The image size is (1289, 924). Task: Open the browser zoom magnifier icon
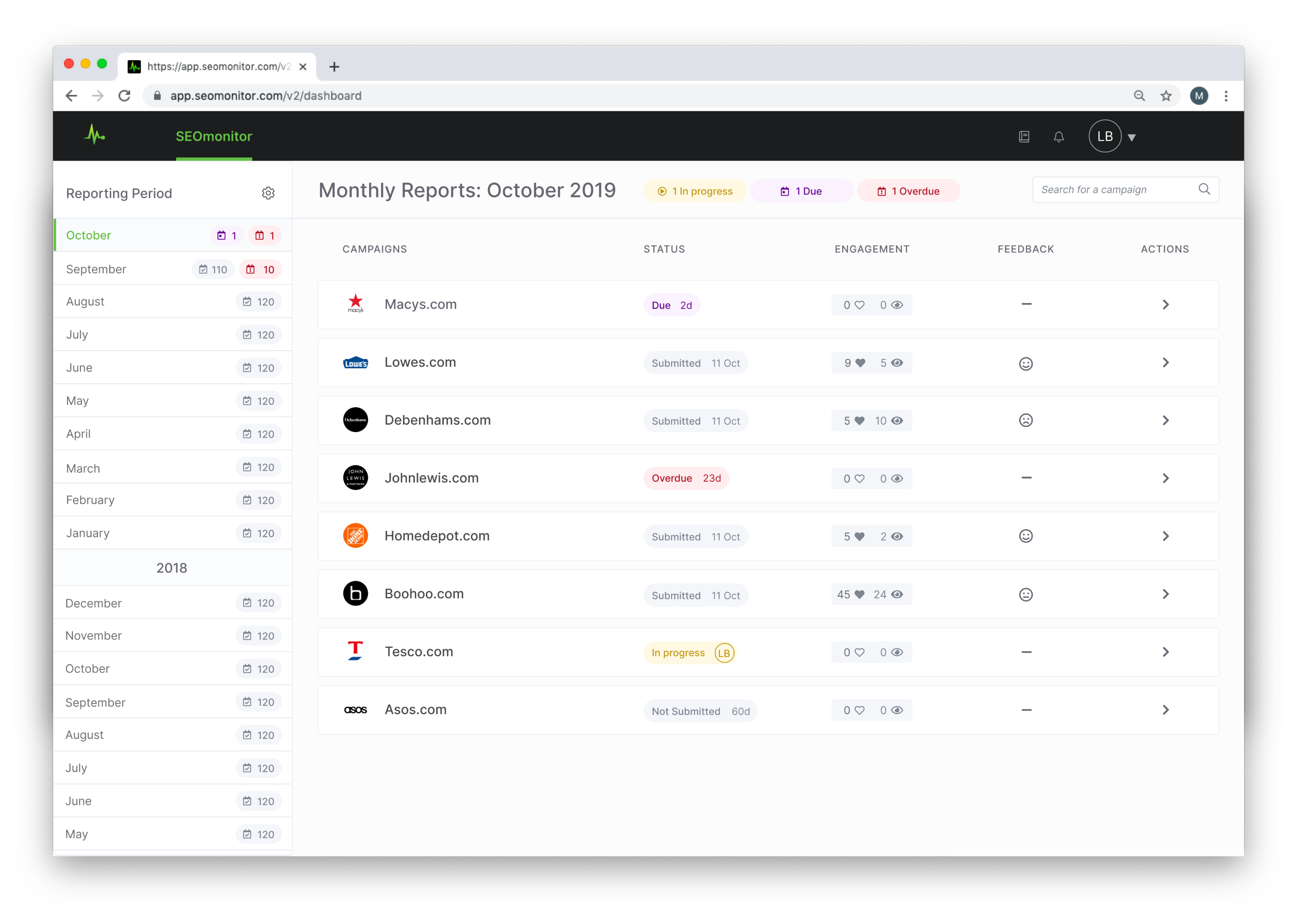(x=1139, y=95)
